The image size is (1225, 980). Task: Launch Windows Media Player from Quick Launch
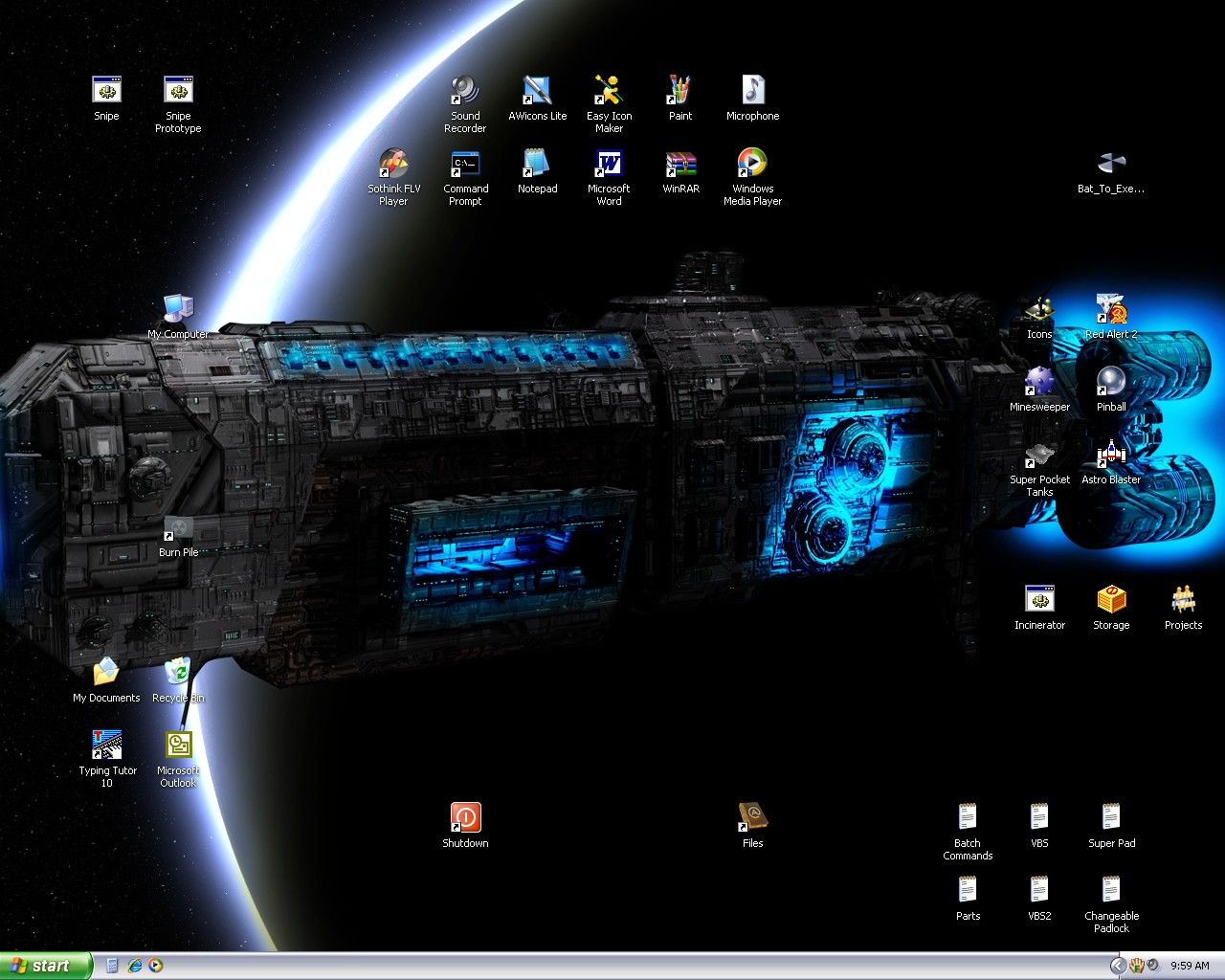[x=155, y=966]
